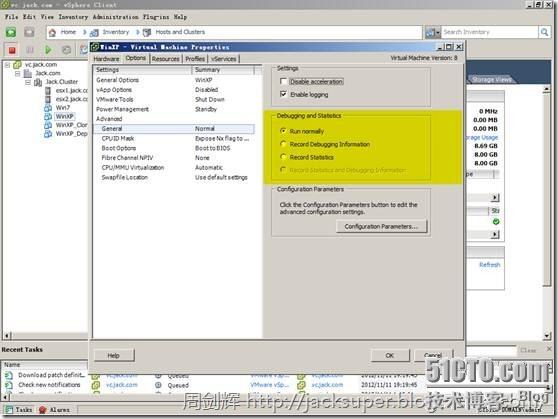Click the grey forward navigation icon

point(29,32)
